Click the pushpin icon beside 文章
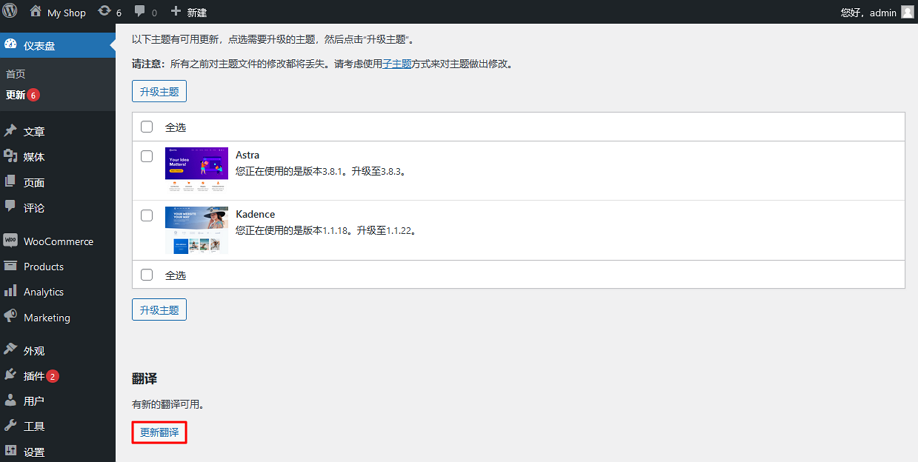 [x=10, y=131]
